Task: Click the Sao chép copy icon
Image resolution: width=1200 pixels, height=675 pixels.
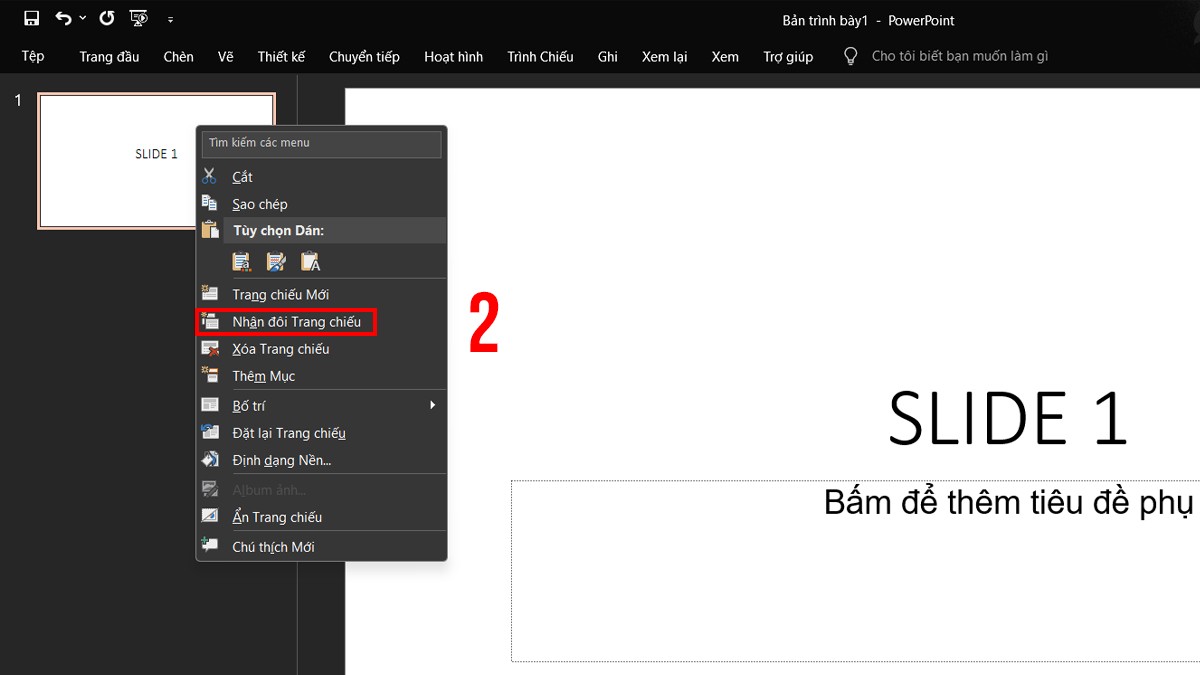Action: pos(210,203)
